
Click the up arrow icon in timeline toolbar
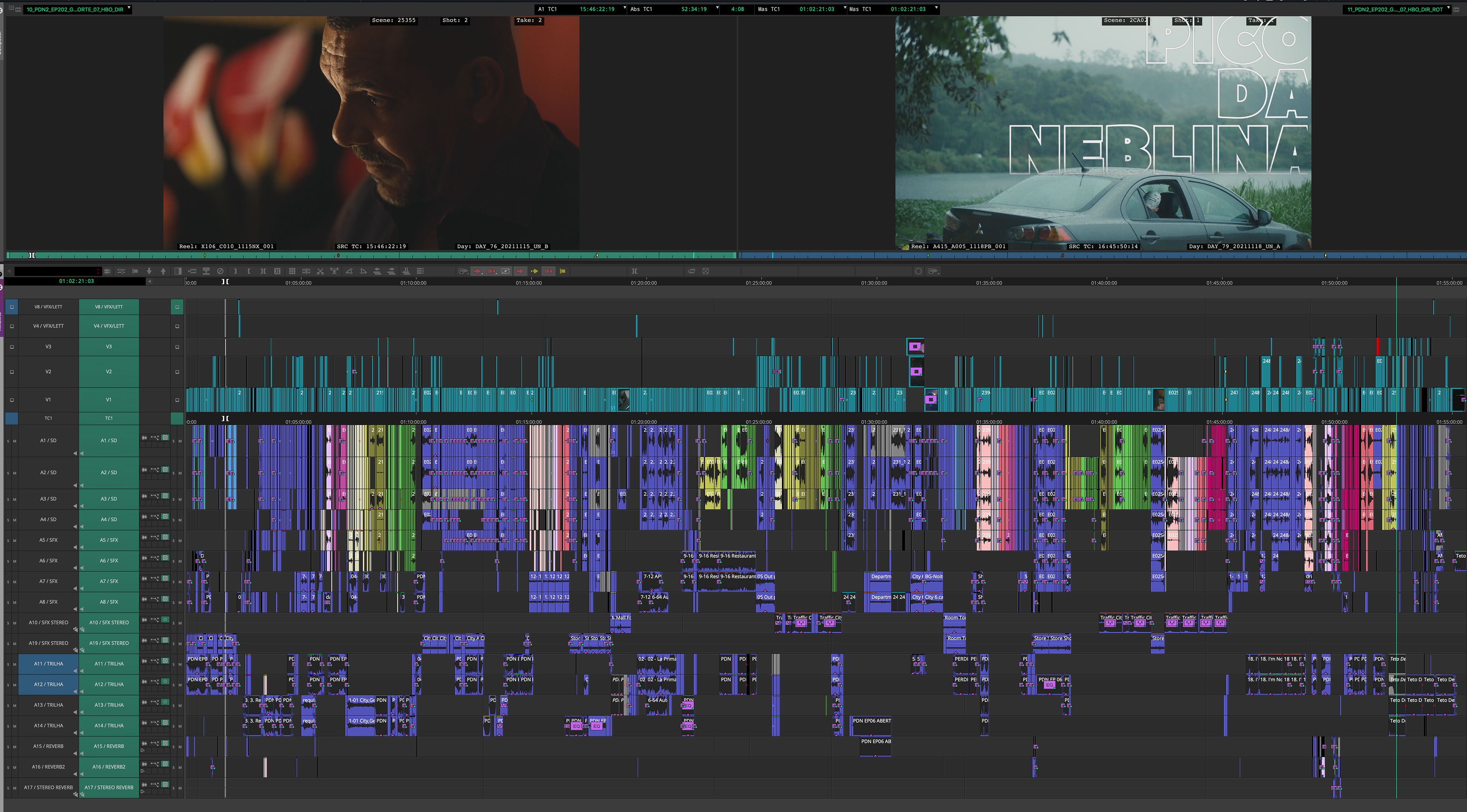coord(164,271)
